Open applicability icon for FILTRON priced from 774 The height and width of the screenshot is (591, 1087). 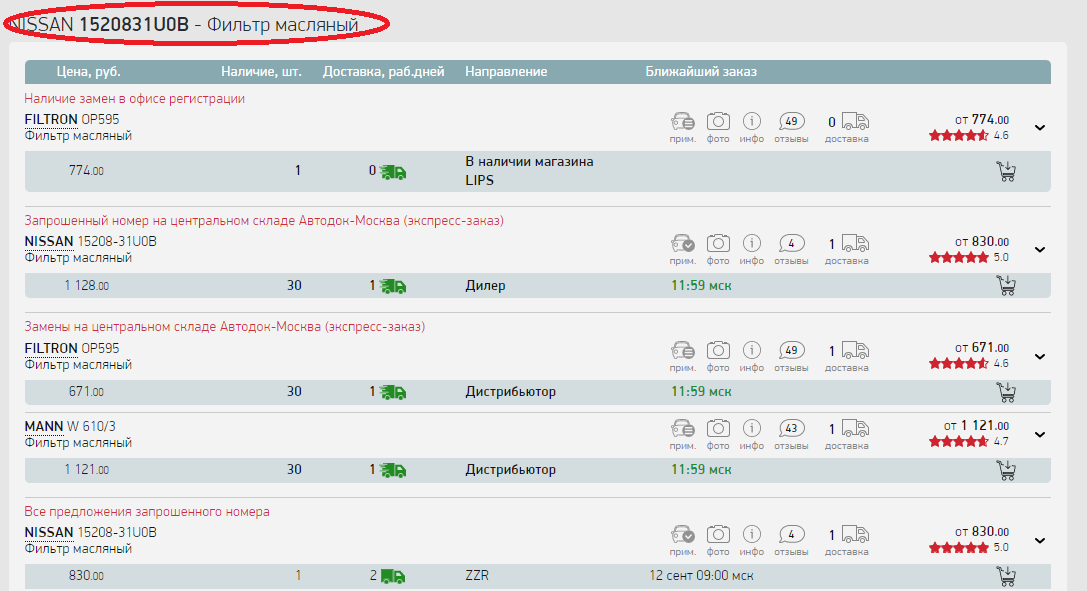(683, 122)
